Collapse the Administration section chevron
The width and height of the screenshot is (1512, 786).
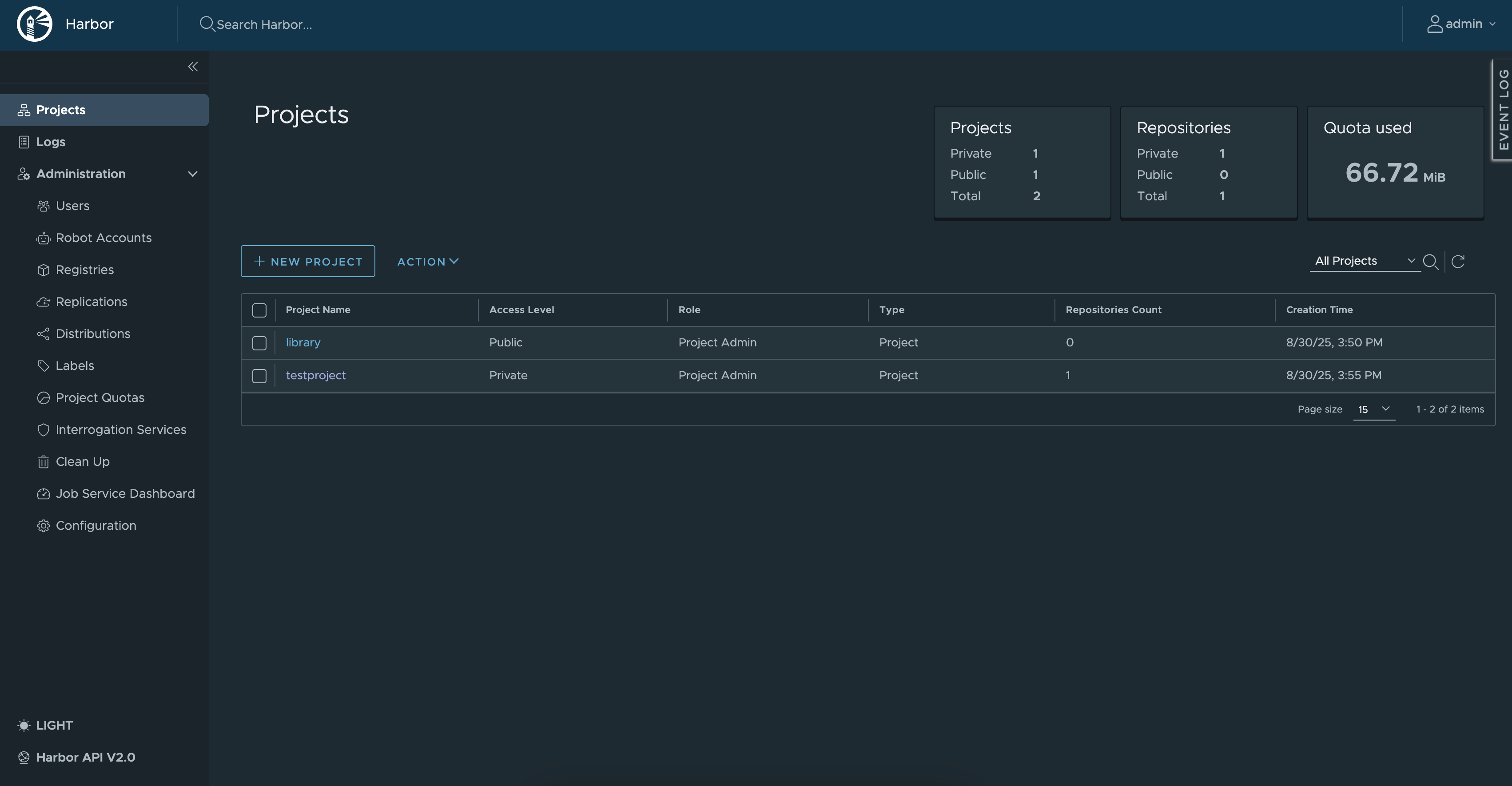[x=192, y=175]
